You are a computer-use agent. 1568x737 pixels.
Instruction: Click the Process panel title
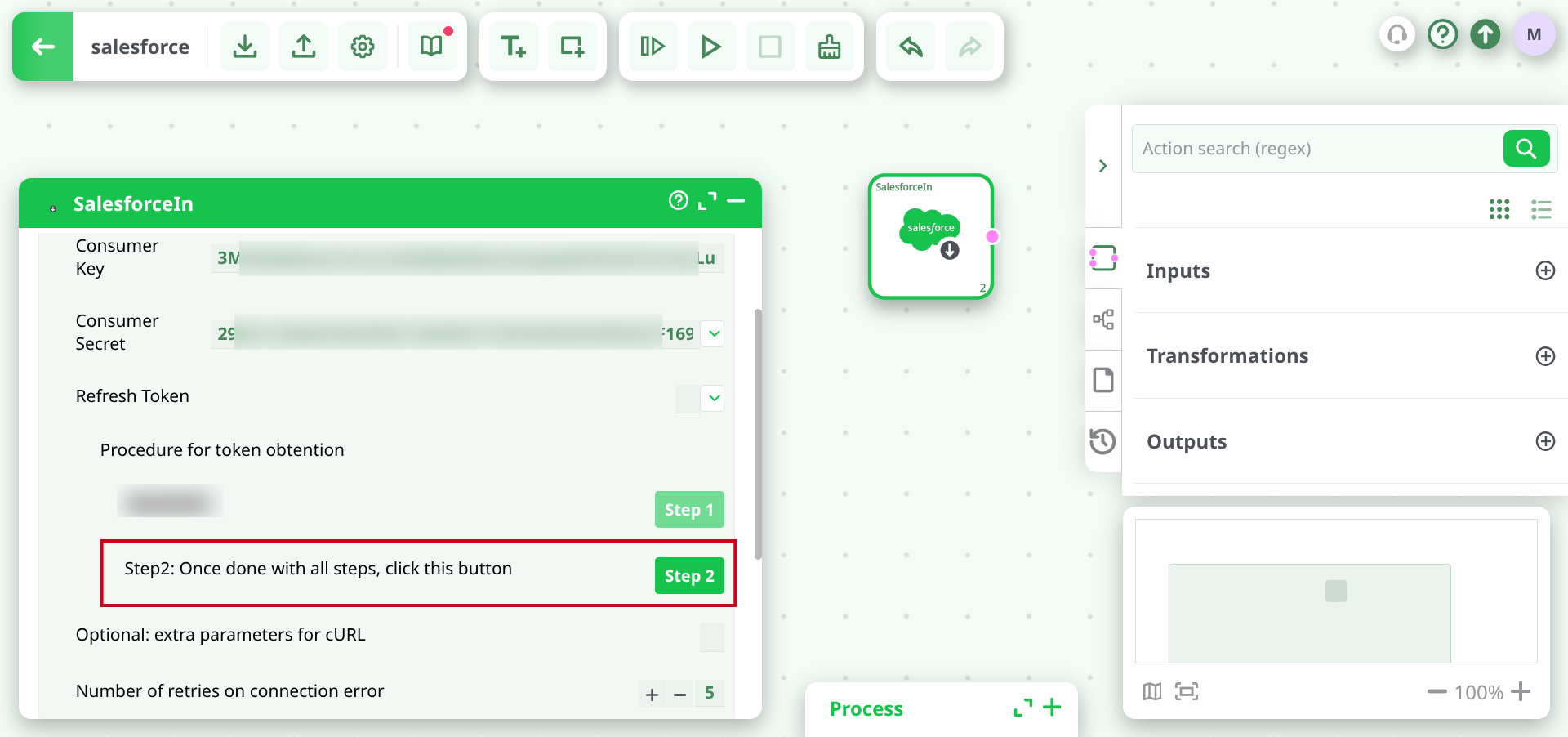coord(866,709)
